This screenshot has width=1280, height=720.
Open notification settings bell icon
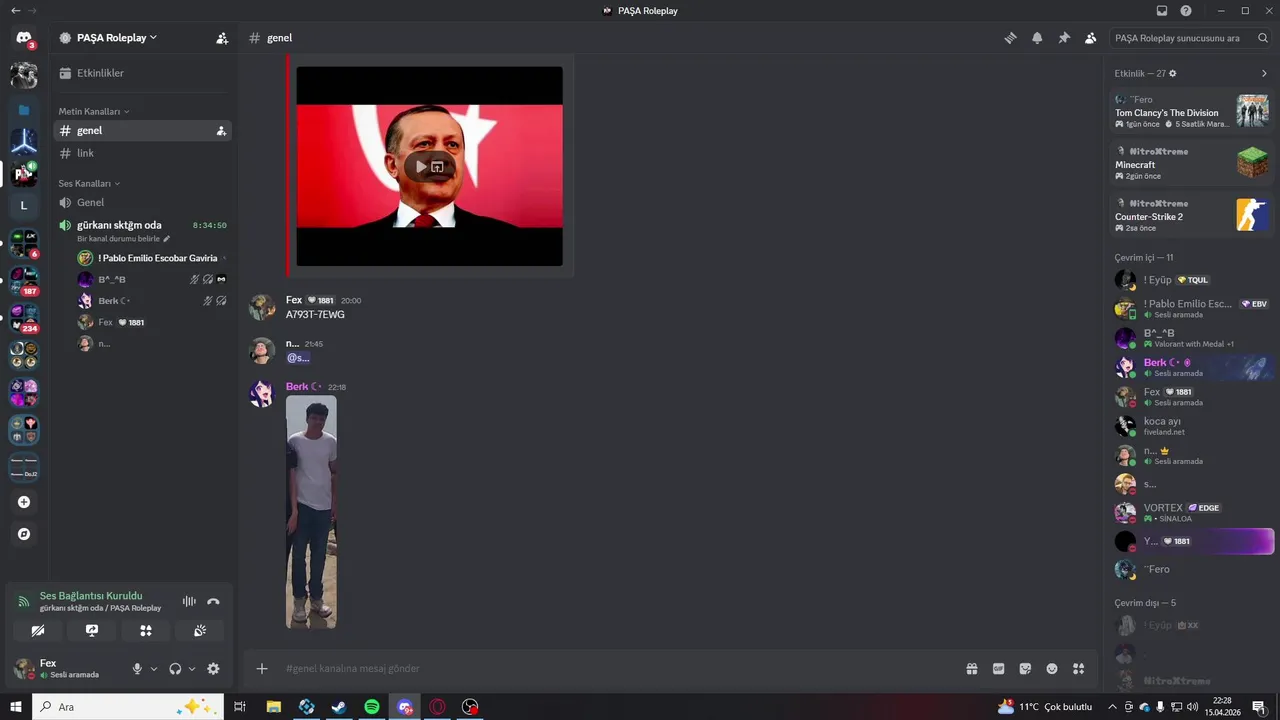pos(1037,38)
